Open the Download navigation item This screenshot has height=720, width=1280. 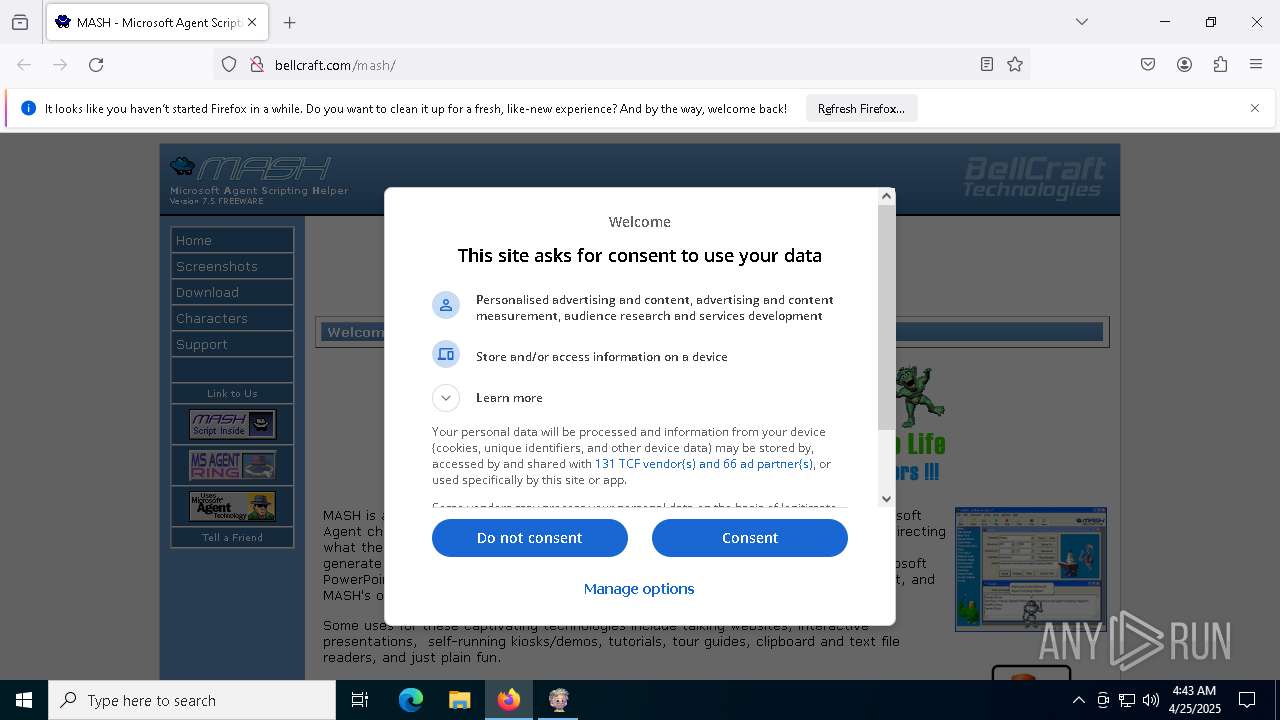(232, 293)
